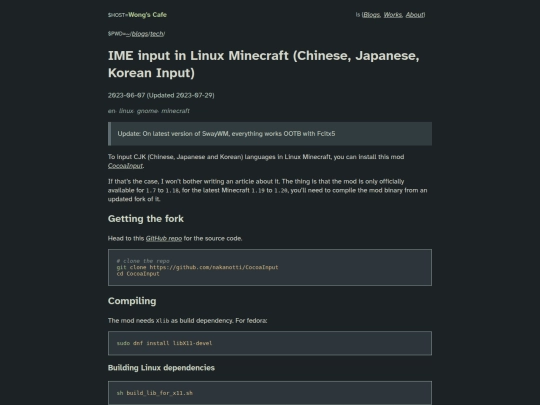Click the 'cd CocoaInput' command line
540x405 pixels.
pyautogui.click(x=138, y=274)
